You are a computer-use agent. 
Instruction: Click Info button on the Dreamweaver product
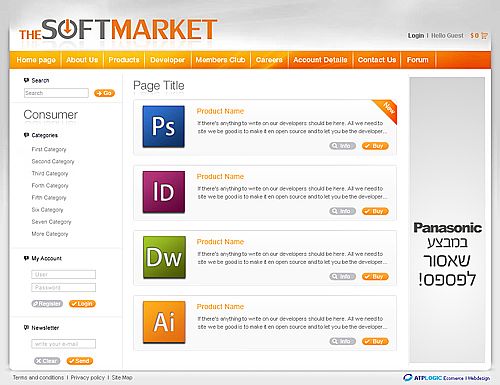tap(343, 277)
